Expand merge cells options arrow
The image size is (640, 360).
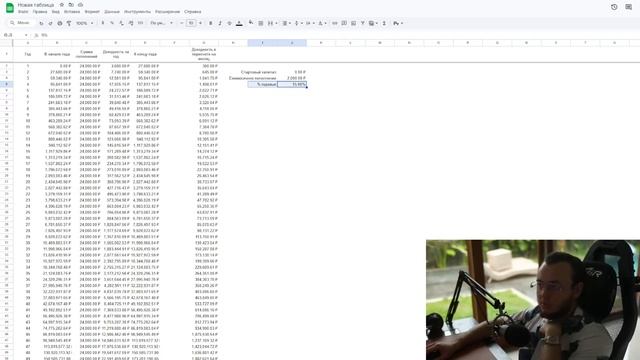(276, 23)
